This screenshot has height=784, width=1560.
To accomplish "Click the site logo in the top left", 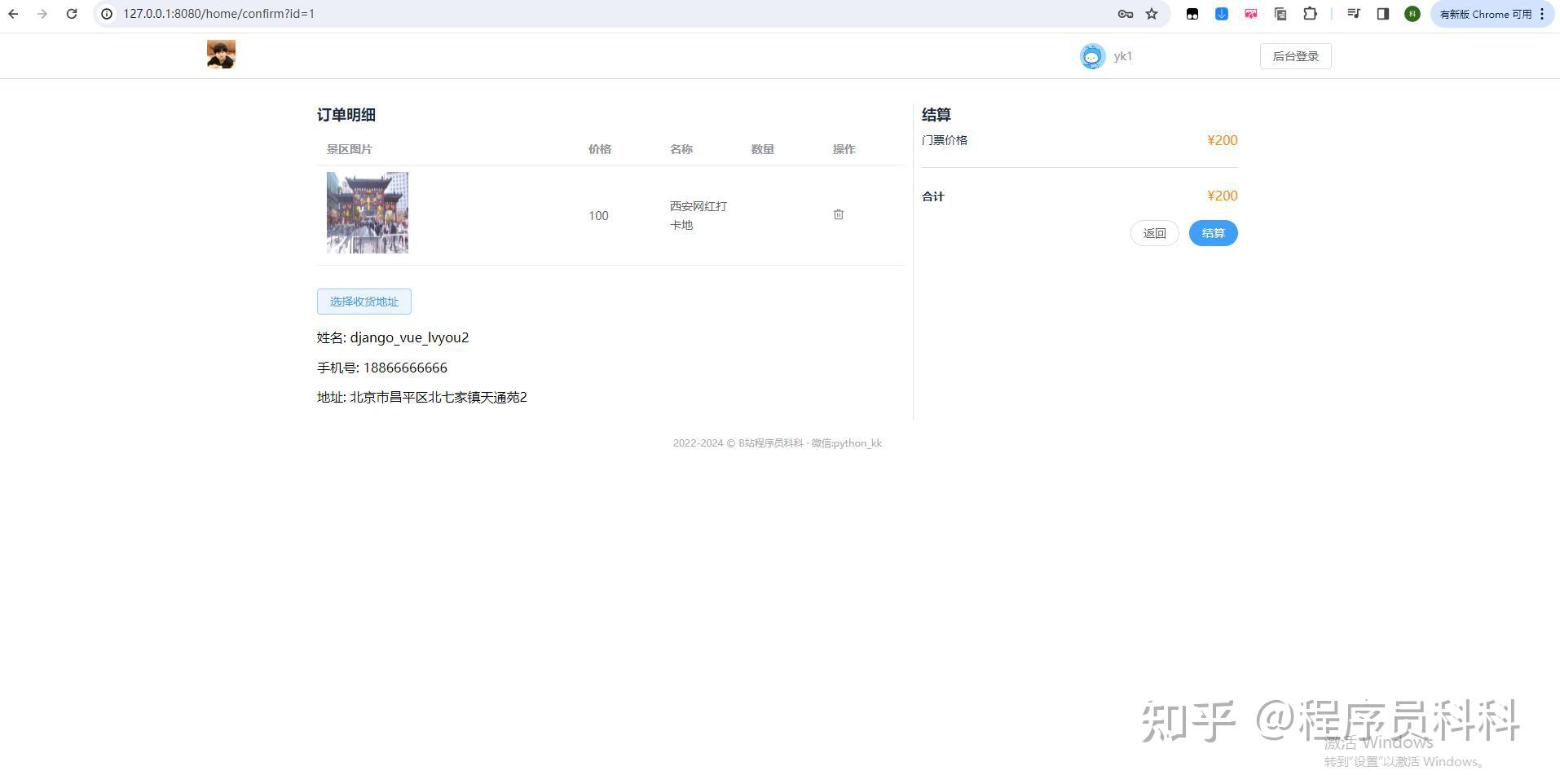I will [x=220, y=55].
